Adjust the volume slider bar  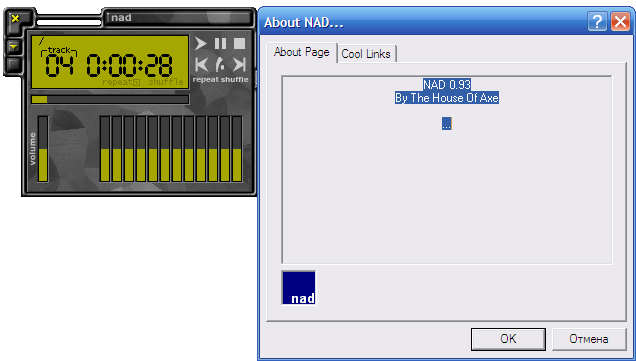coord(43,149)
